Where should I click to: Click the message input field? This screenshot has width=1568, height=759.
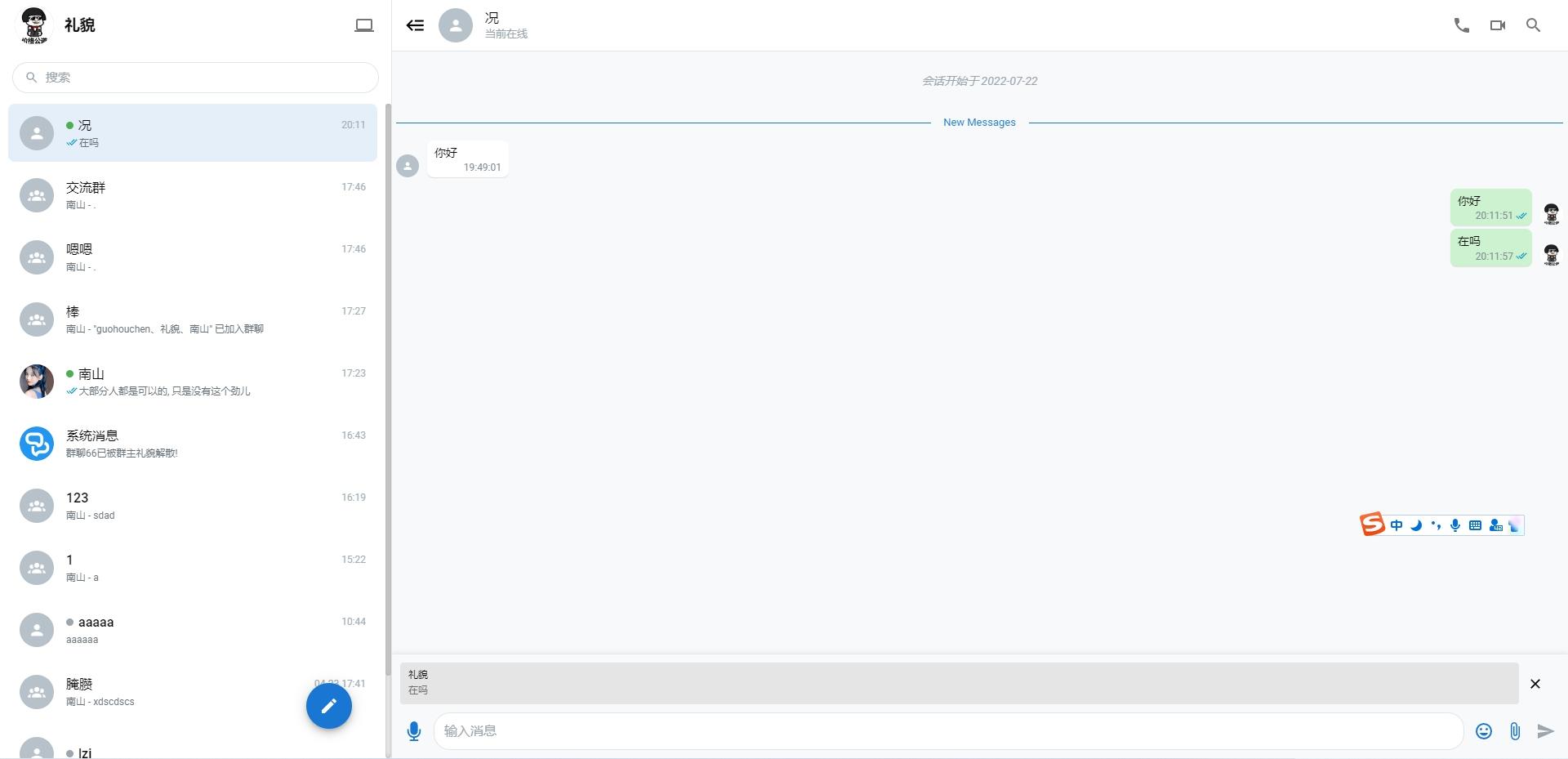point(948,731)
